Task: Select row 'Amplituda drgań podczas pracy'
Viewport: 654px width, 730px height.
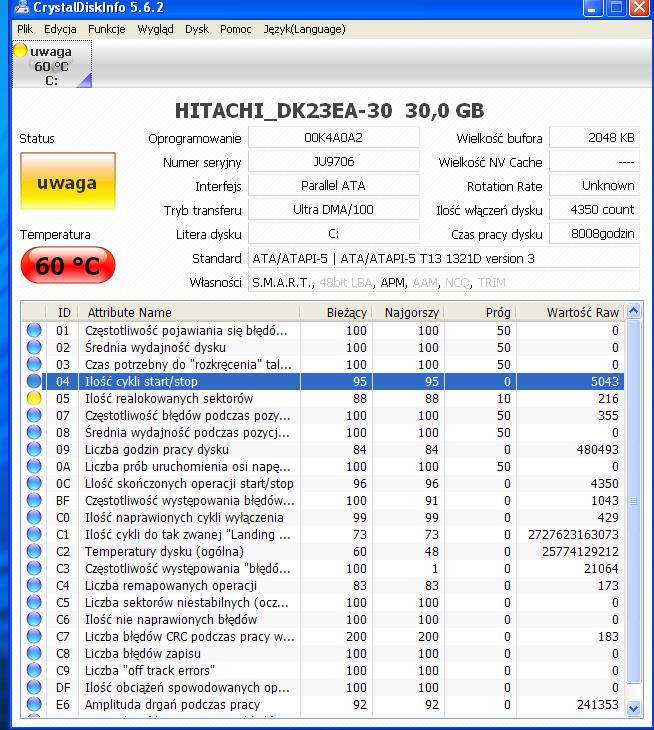Action: (x=323, y=704)
